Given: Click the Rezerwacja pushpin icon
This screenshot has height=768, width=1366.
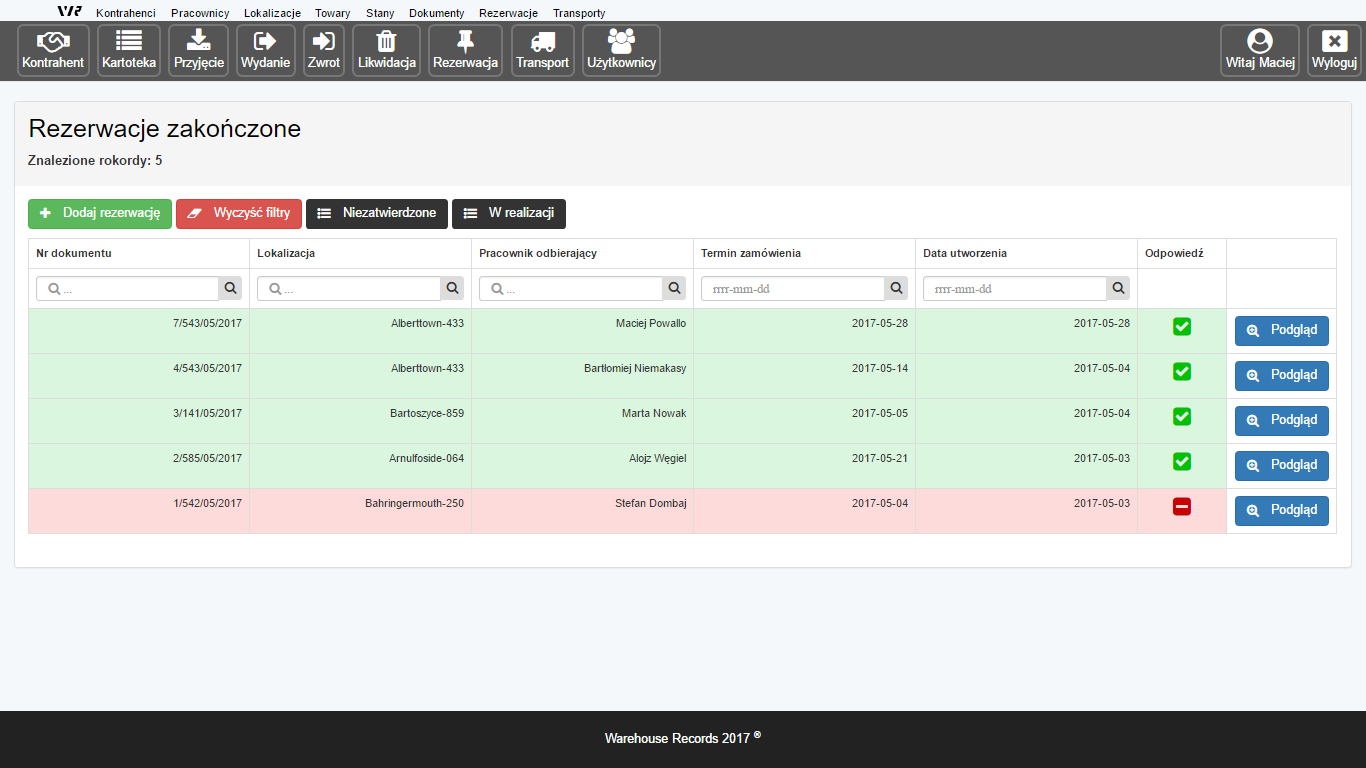Looking at the screenshot, I should coord(465,41).
